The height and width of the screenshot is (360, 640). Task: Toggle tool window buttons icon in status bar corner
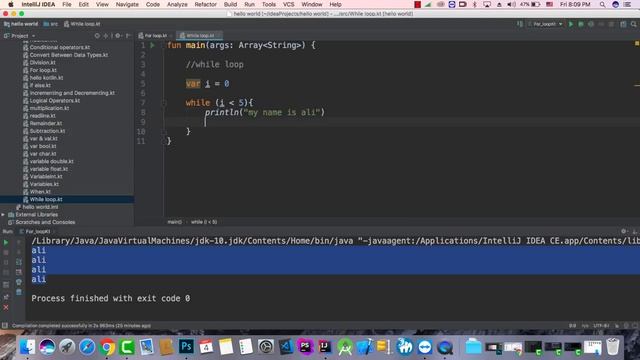click(x=4, y=326)
